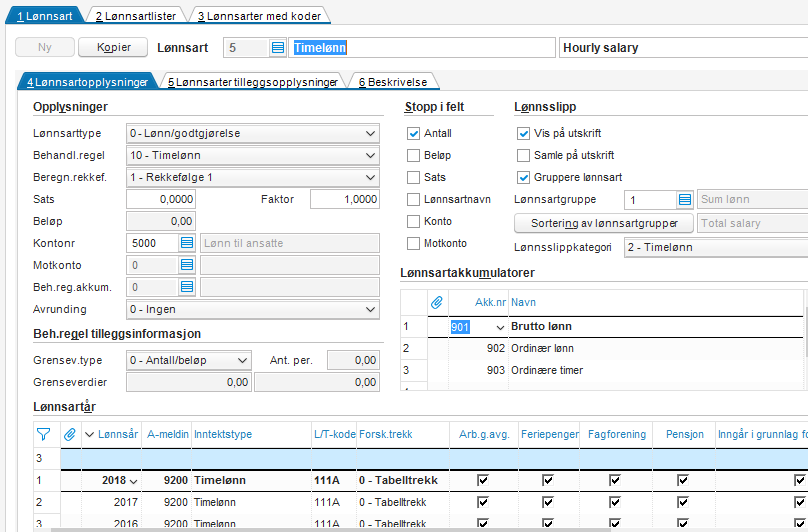Open the 6 Beskrivelse tab
Screen dimensions: 808x532
point(393,82)
